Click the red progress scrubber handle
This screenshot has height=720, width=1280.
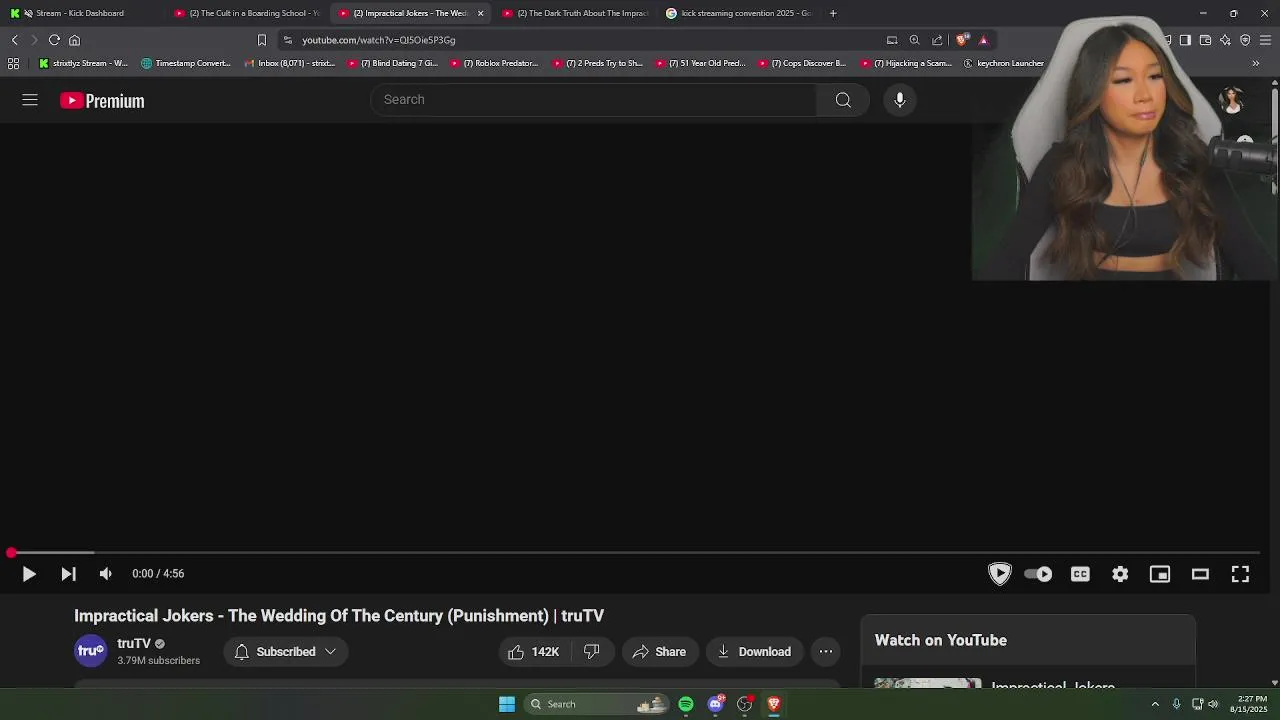(x=11, y=553)
